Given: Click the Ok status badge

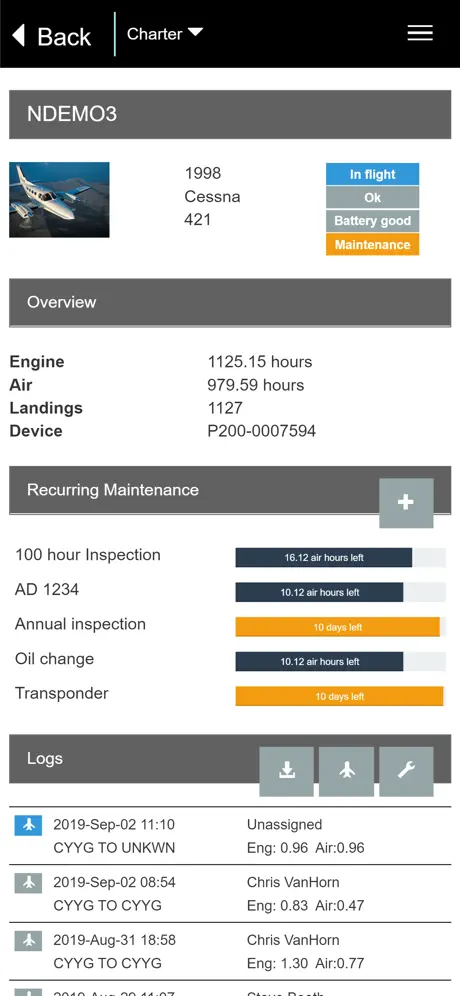Looking at the screenshot, I should tap(372, 198).
